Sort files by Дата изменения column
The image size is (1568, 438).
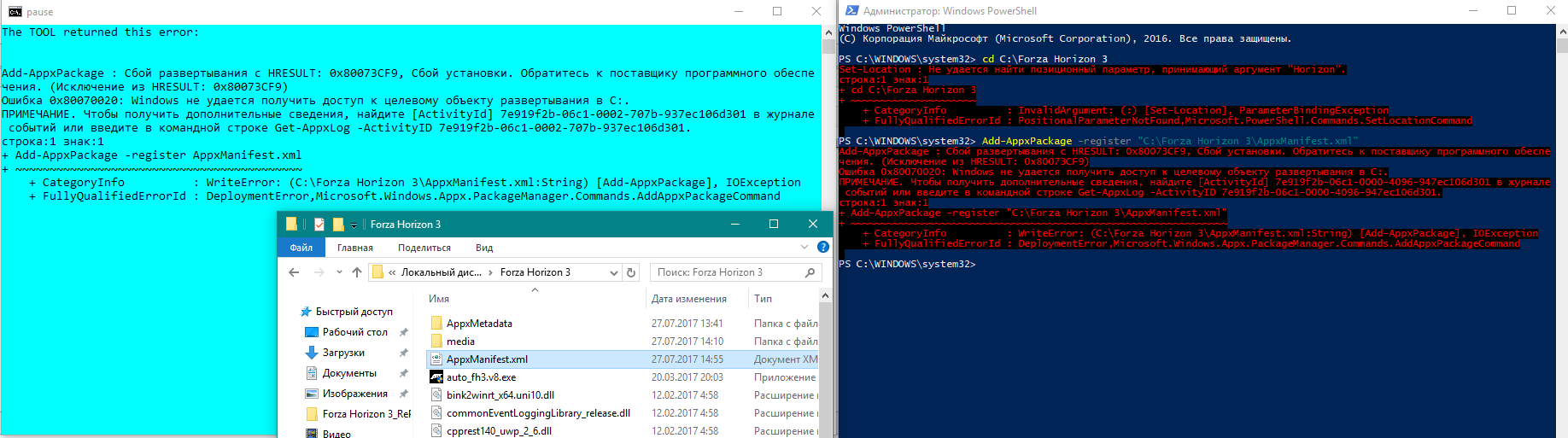click(x=688, y=299)
